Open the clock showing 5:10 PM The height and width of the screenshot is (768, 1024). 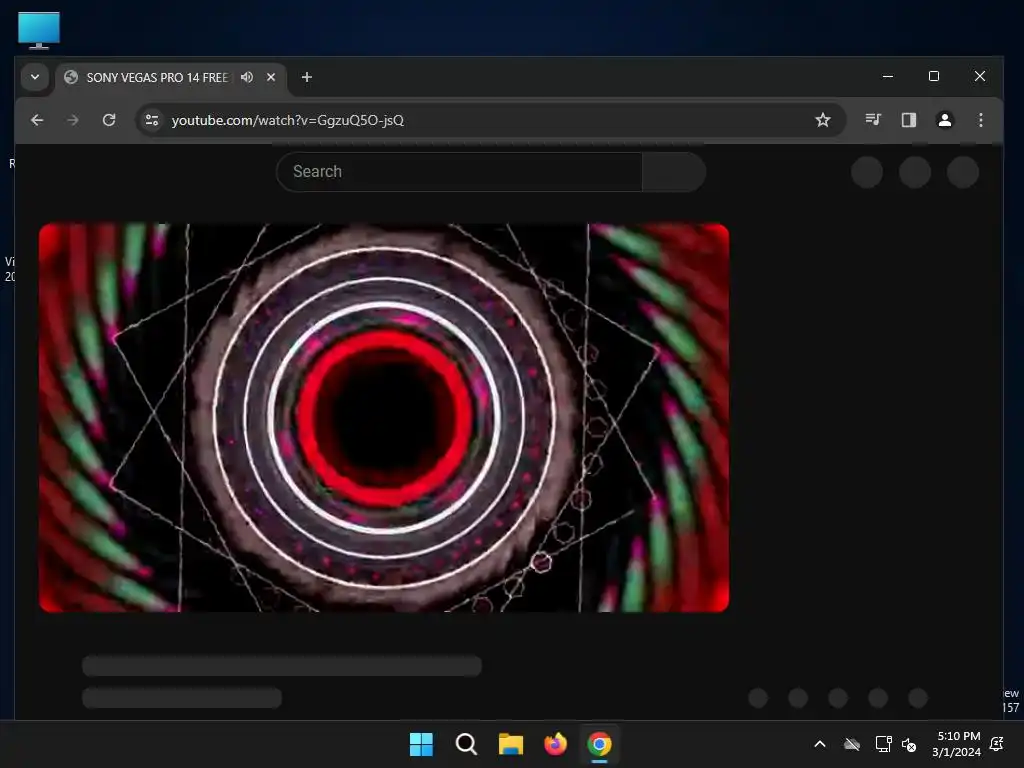pos(957,744)
